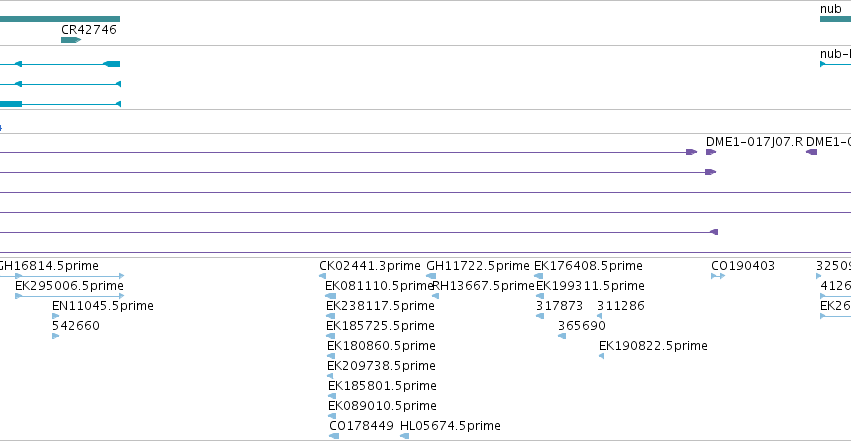Select the 311286 feature label

(621, 306)
